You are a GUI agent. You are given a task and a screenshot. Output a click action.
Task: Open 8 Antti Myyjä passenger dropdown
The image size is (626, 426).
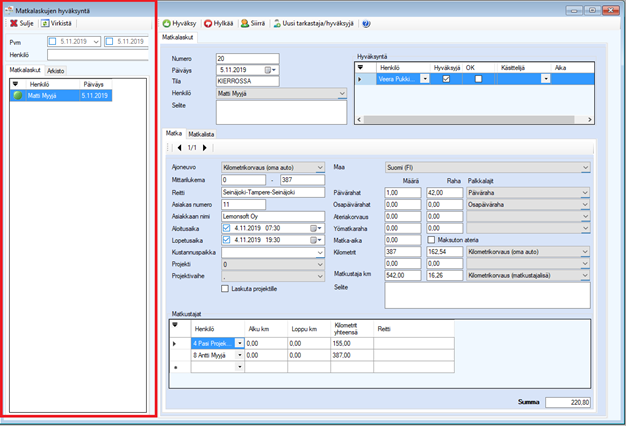coord(240,355)
